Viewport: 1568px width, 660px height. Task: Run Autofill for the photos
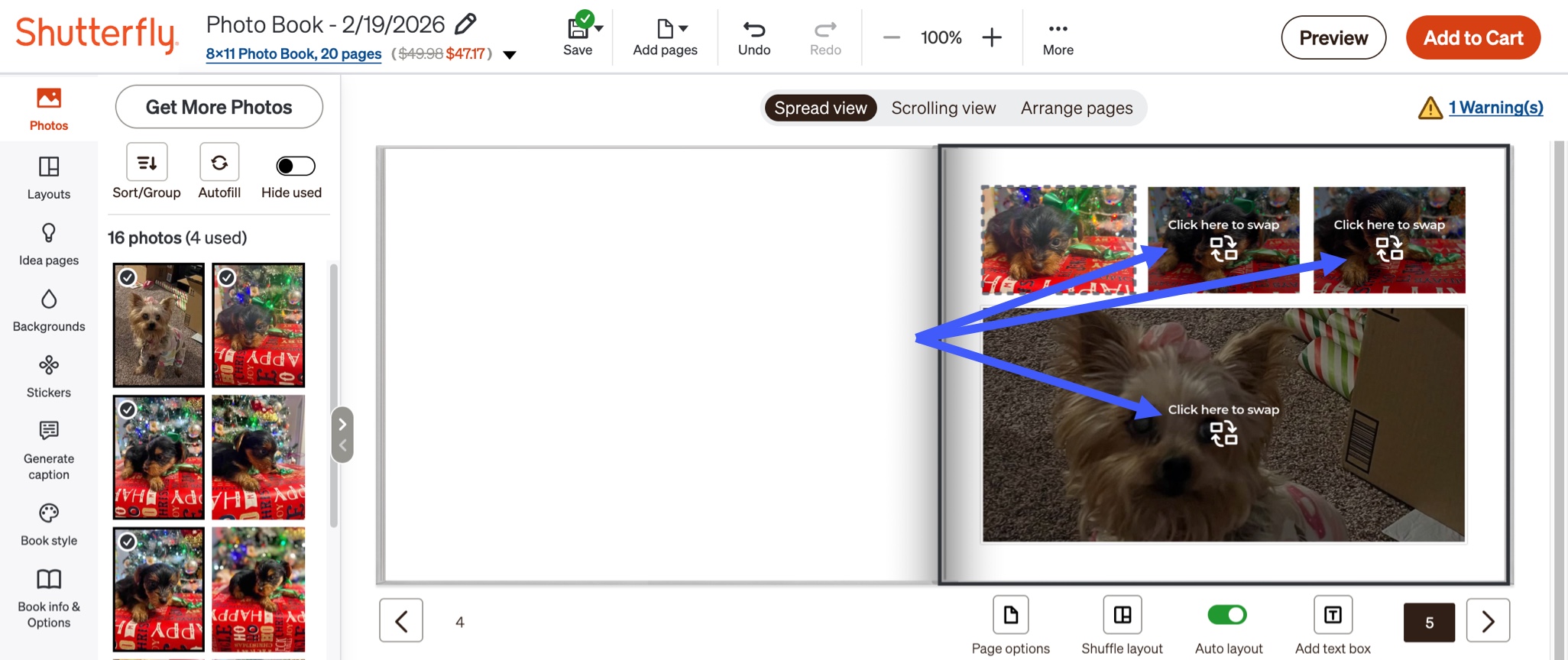tap(219, 163)
